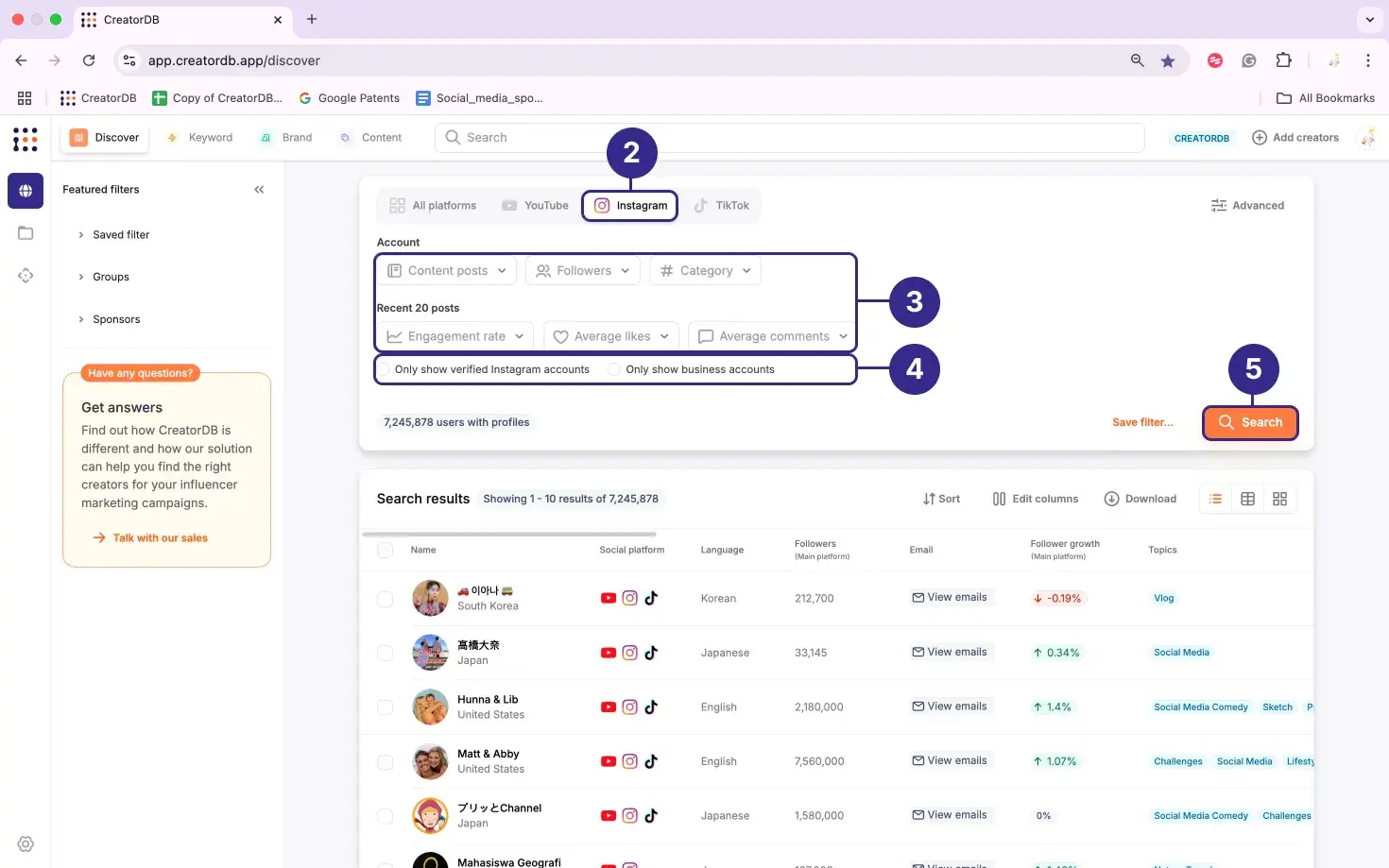Open the Google Patents bookmark
The image size is (1389, 868).
point(349,98)
